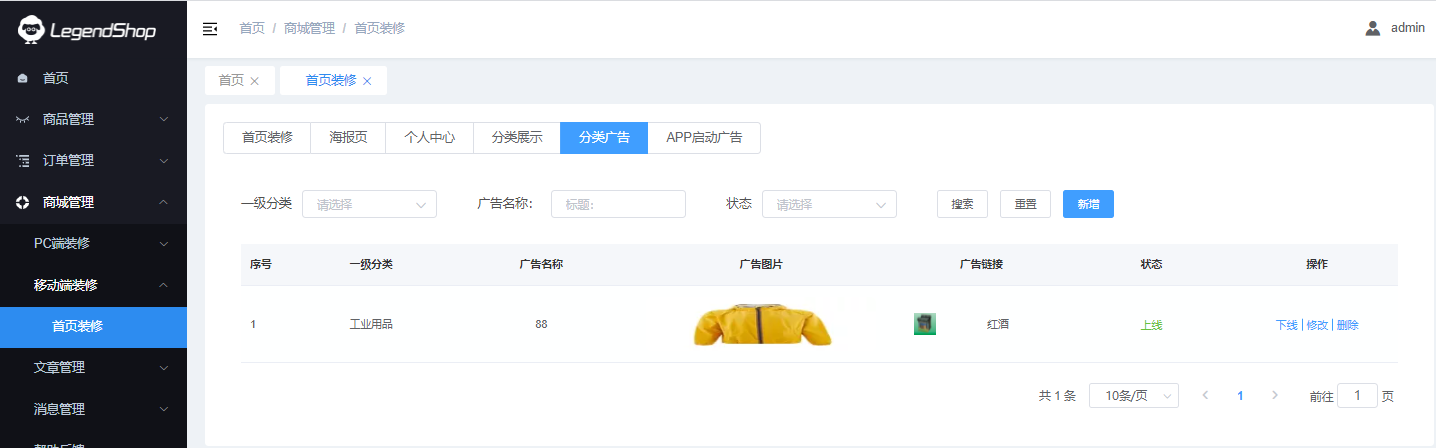Expand the 商品管理 sidebar menu

[x=93, y=119]
